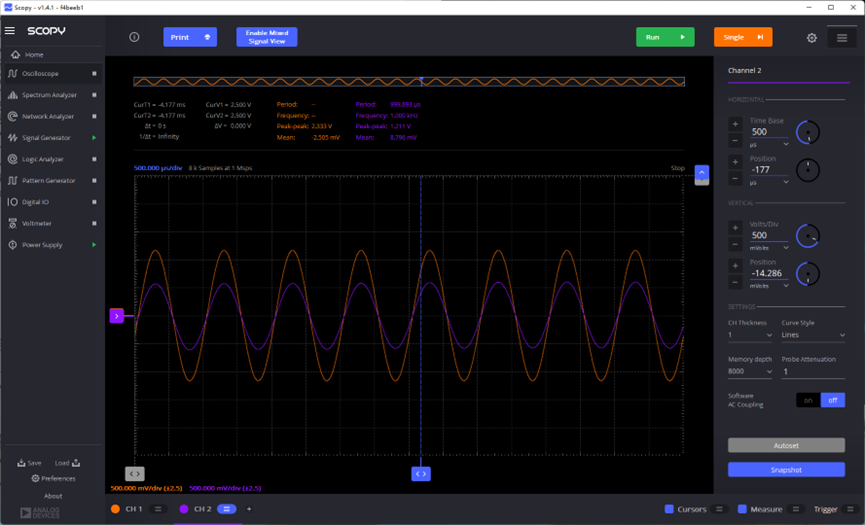Click the horizontal Position rotary knob
Screen dimensions: 865x525
point(808,170)
